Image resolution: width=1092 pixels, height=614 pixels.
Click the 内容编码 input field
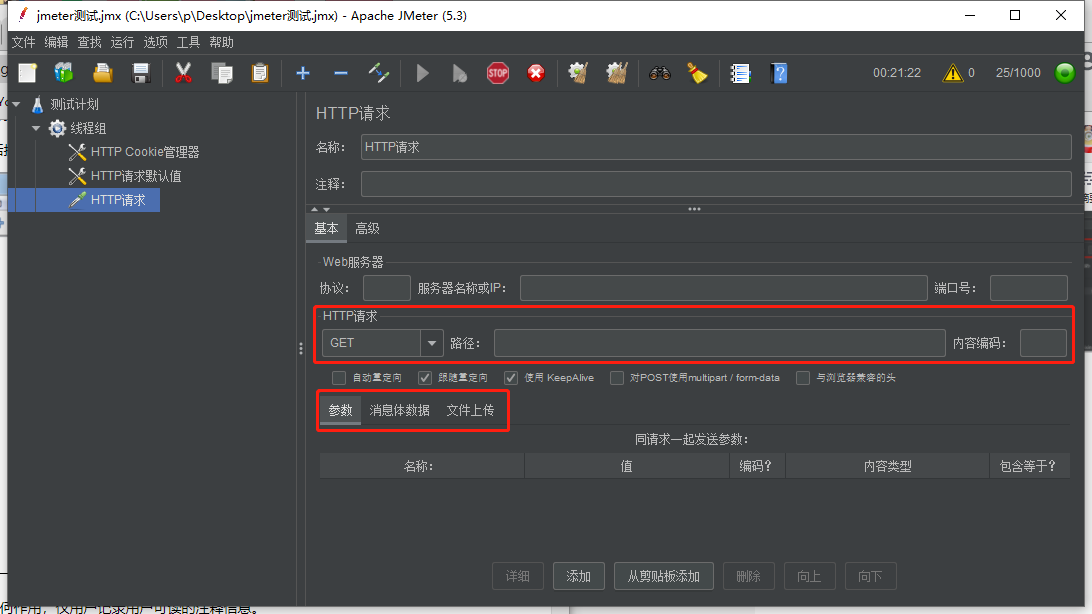pos(1043,343)
